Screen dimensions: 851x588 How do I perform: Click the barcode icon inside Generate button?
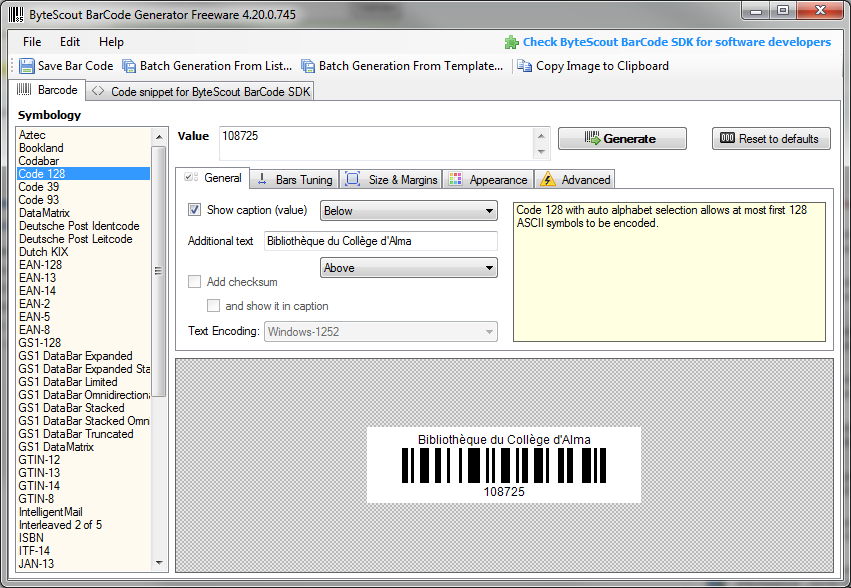(592, 138)
